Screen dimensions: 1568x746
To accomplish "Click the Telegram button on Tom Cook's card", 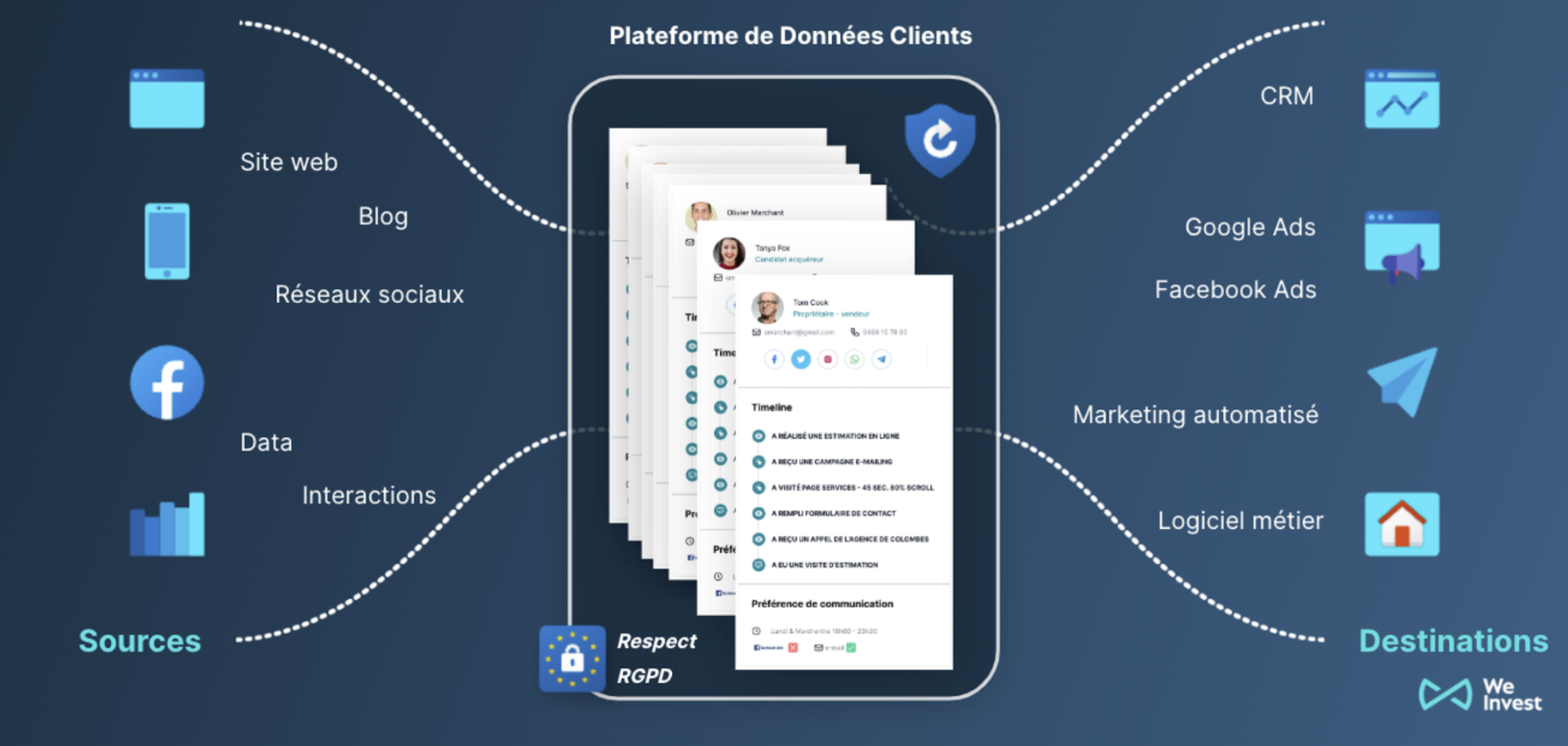I will tap(881, 359).
